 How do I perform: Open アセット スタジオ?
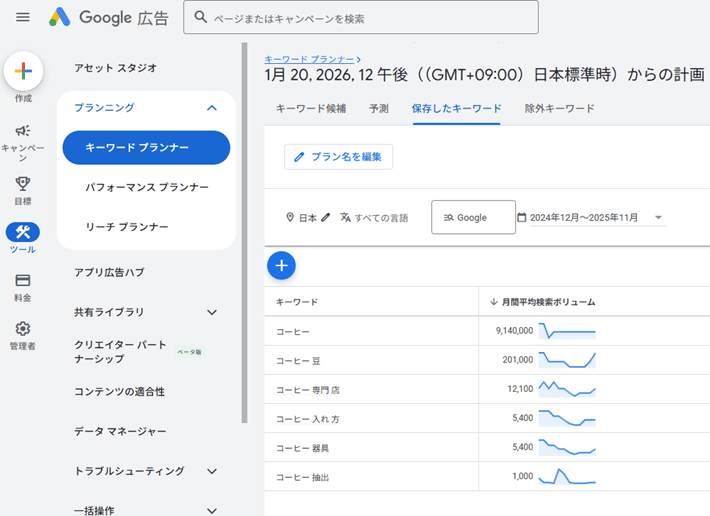point(115,68)
